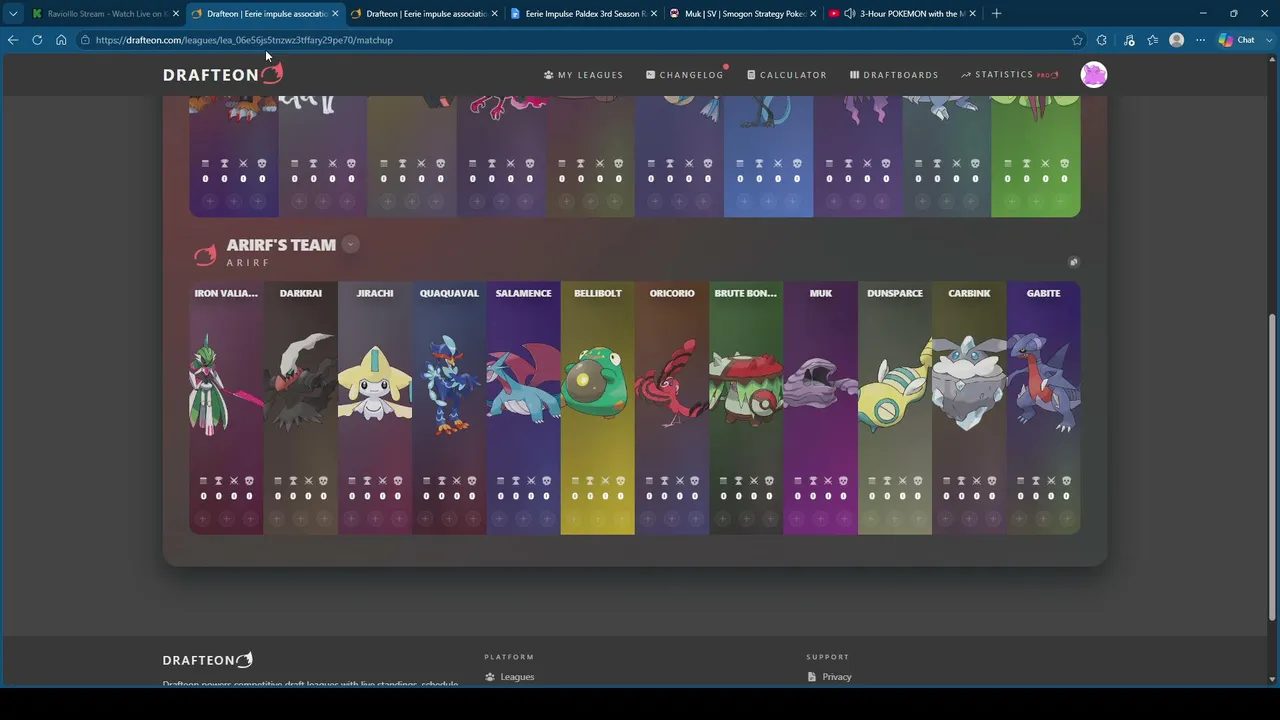Open the browser settings and more menu
This screenshot has height=720, width=1280.
click(1201, 40)
